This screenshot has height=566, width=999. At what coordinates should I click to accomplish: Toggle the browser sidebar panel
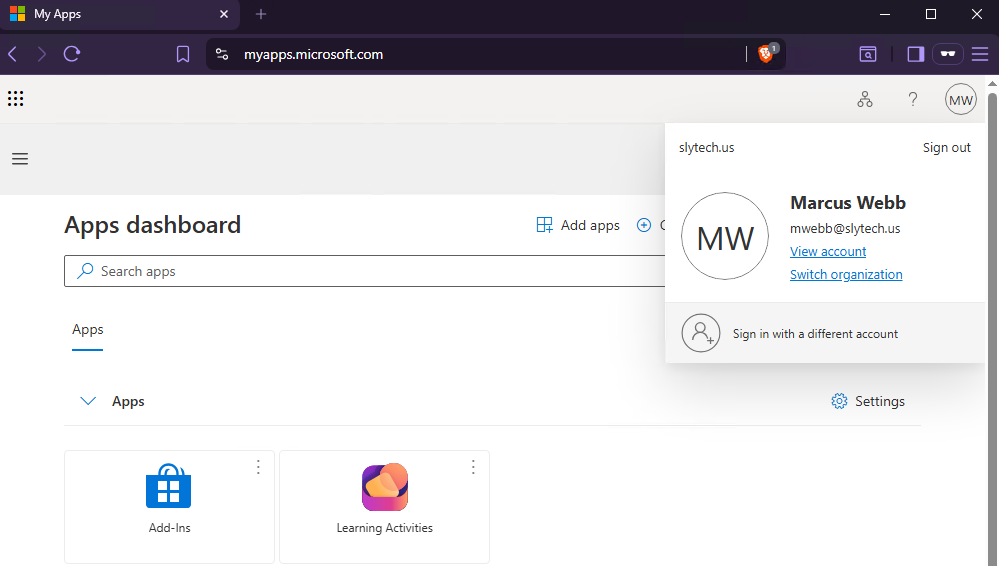(x=916, y=54)
